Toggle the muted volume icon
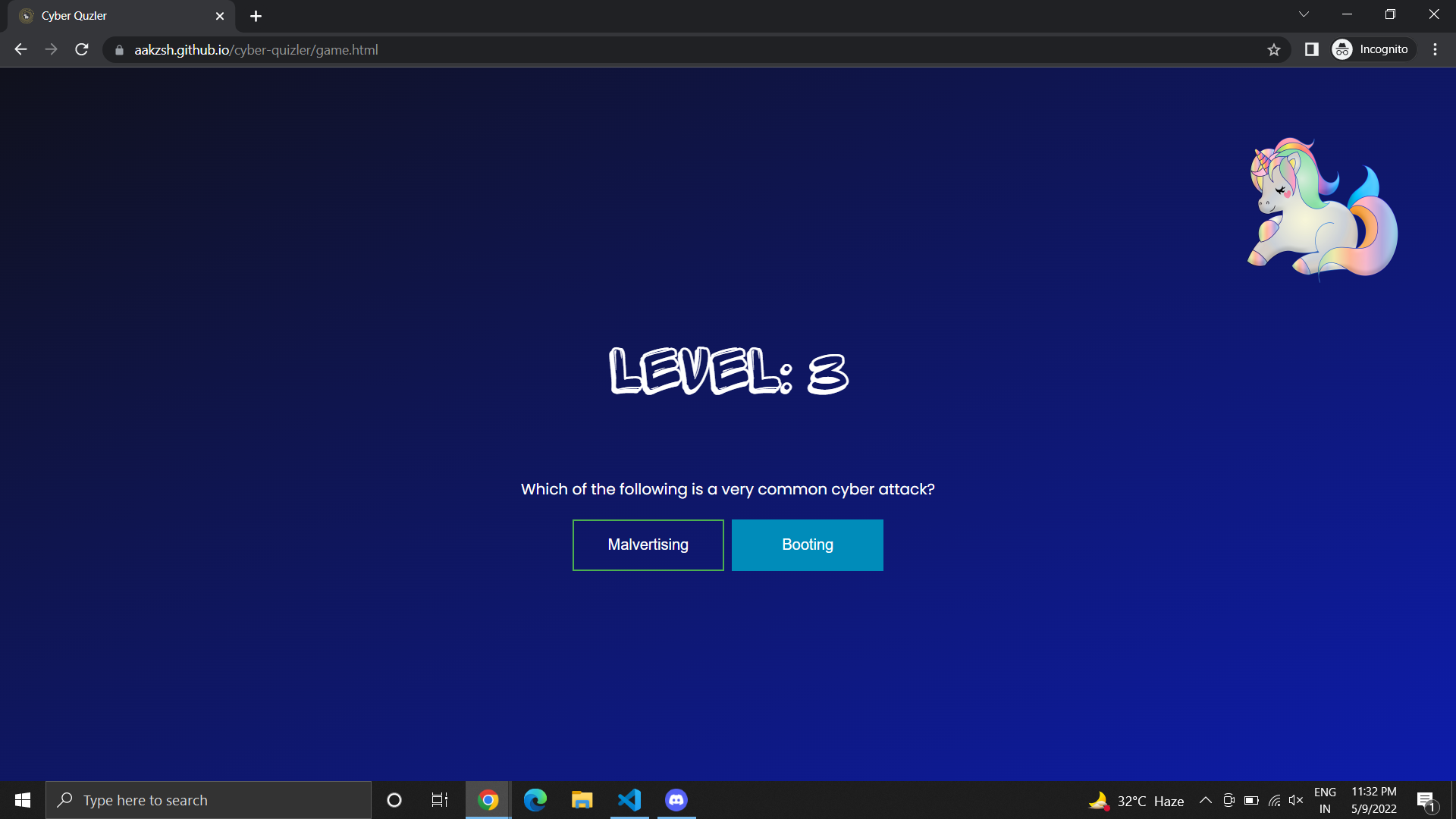 click(x=1296, y=800)
